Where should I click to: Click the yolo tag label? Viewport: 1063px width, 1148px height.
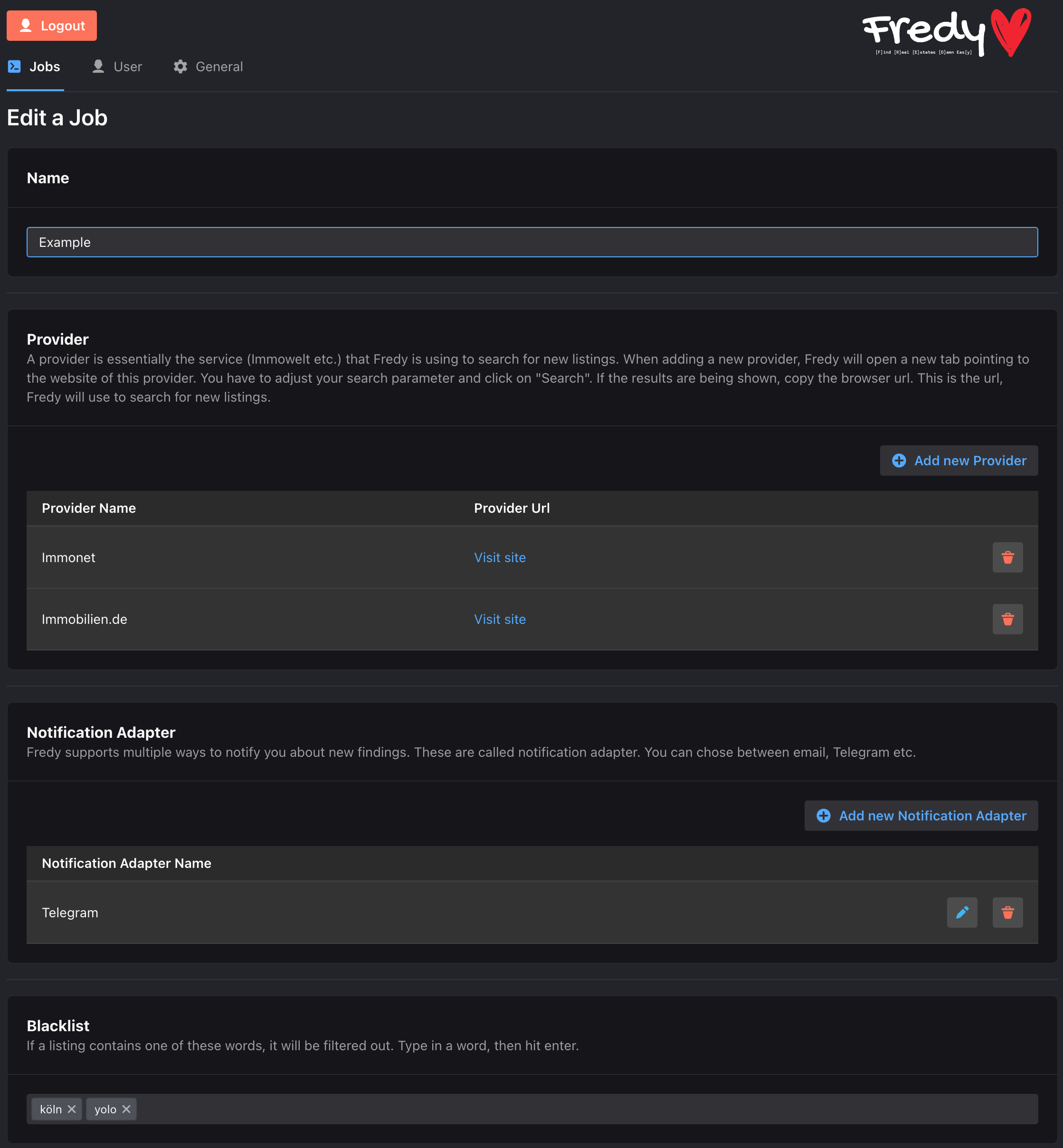point(105,1109)
